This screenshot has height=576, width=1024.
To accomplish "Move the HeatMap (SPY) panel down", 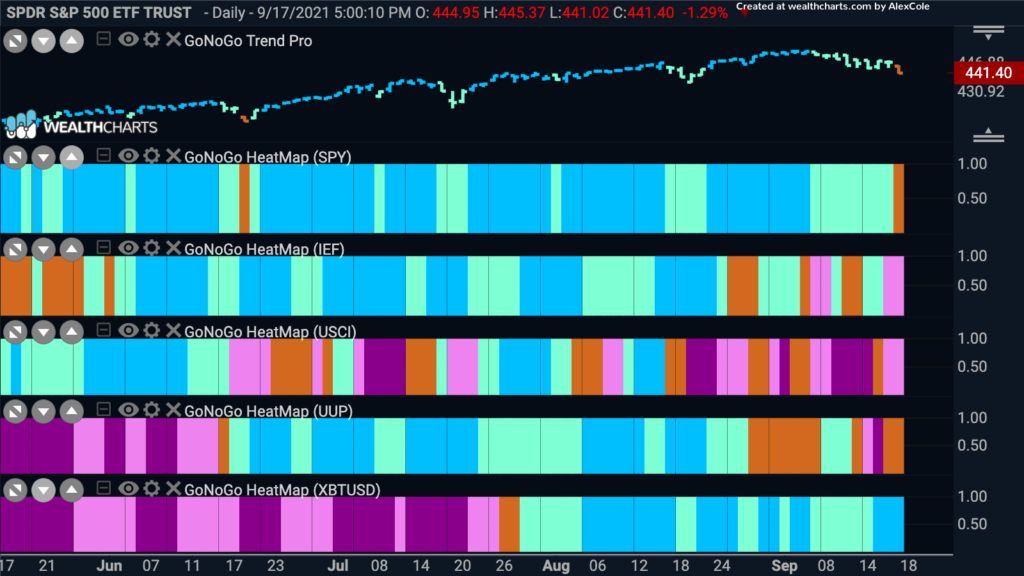I will [43, 157].
